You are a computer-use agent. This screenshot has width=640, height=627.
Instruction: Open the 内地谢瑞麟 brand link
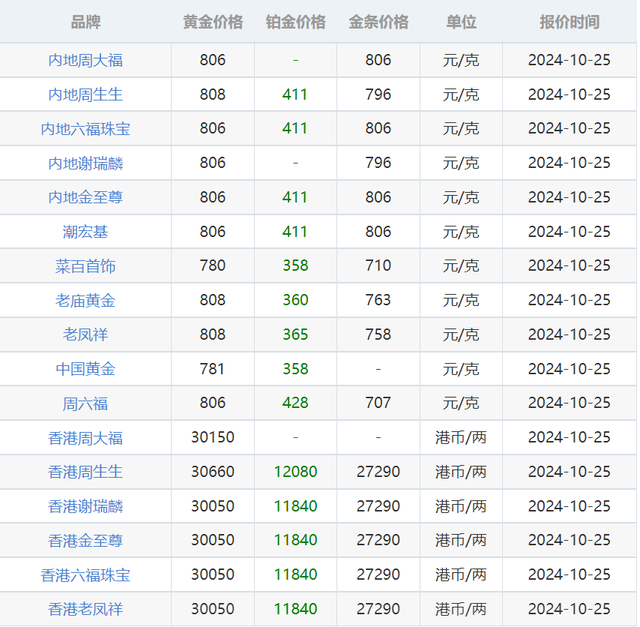85,163
